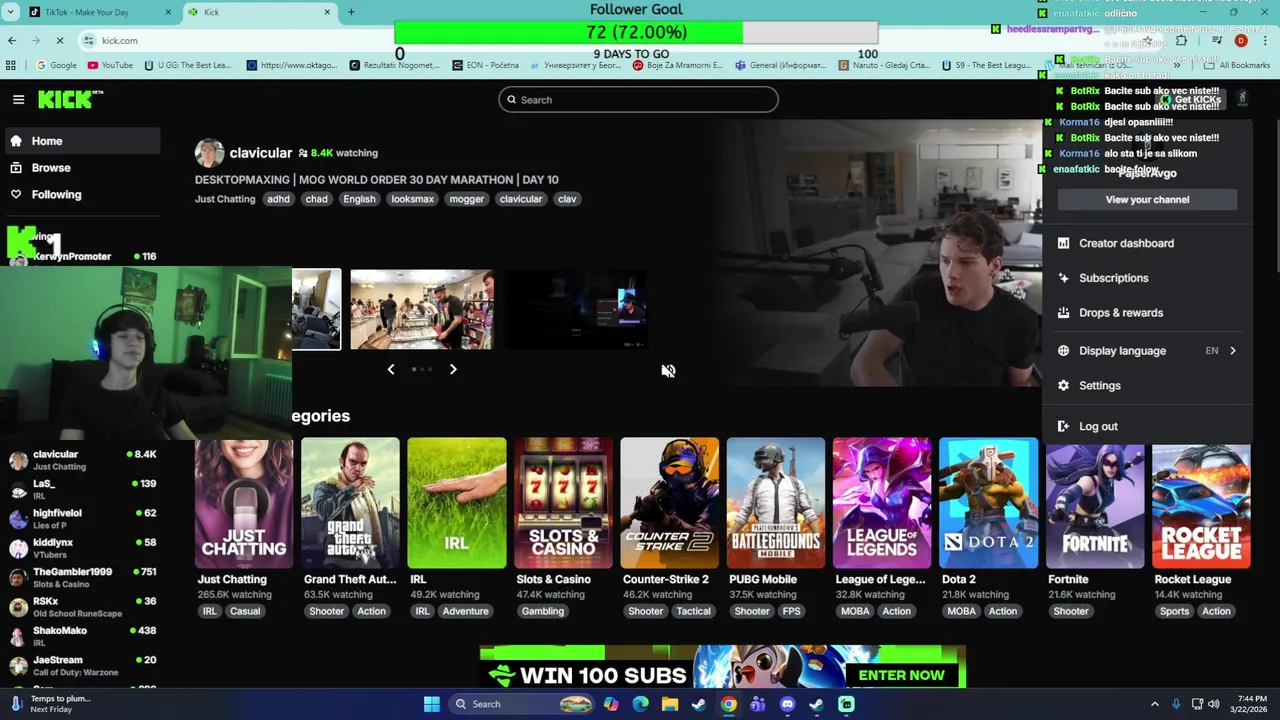The image size is (1280, 720).
Task: Open File Explorer from taskbar
Action: coord(670,704)
